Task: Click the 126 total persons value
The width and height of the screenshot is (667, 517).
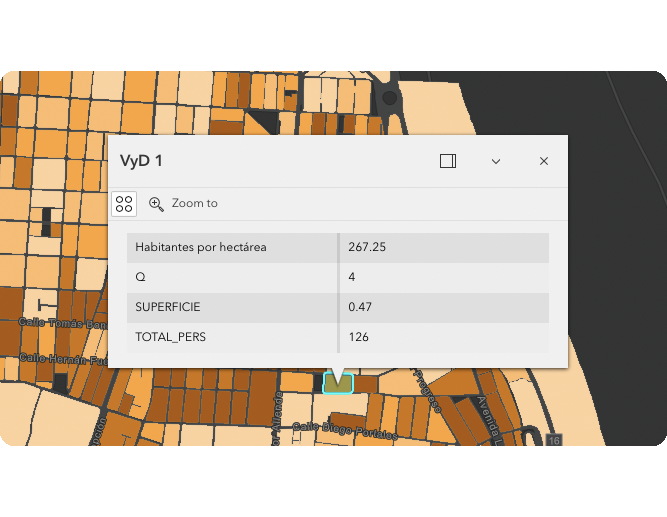Action: tap(358, 337)
